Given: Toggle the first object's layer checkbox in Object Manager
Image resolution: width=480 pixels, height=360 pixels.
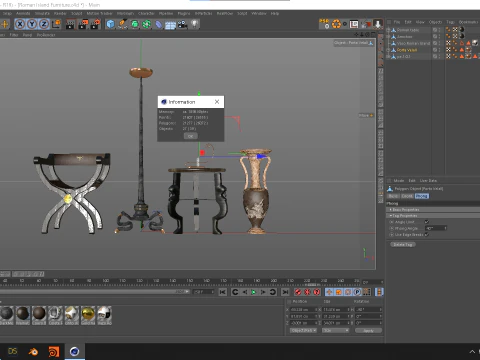Looking at the screenshot, I should [x=435, y=30].
